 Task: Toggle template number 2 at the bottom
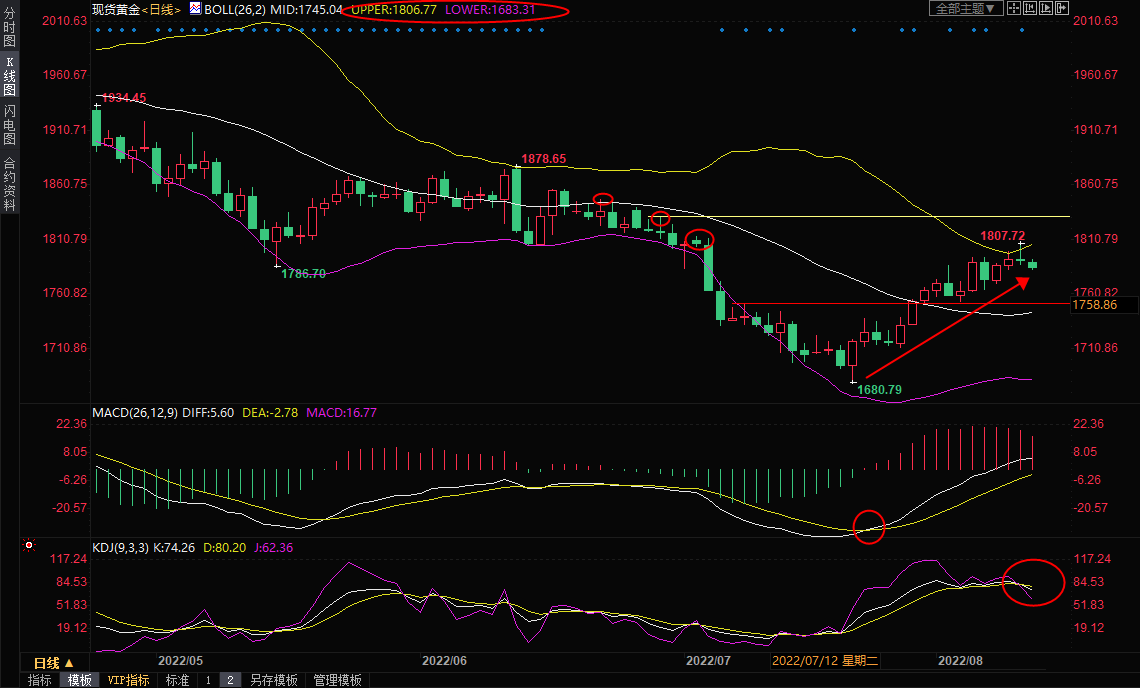tap(229, 680)
